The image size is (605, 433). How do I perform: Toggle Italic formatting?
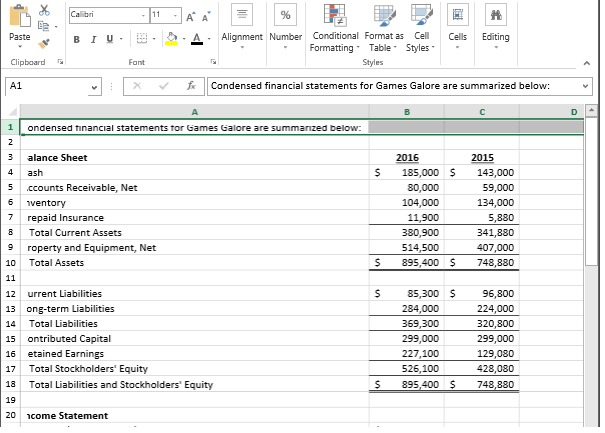coord(91,38)
